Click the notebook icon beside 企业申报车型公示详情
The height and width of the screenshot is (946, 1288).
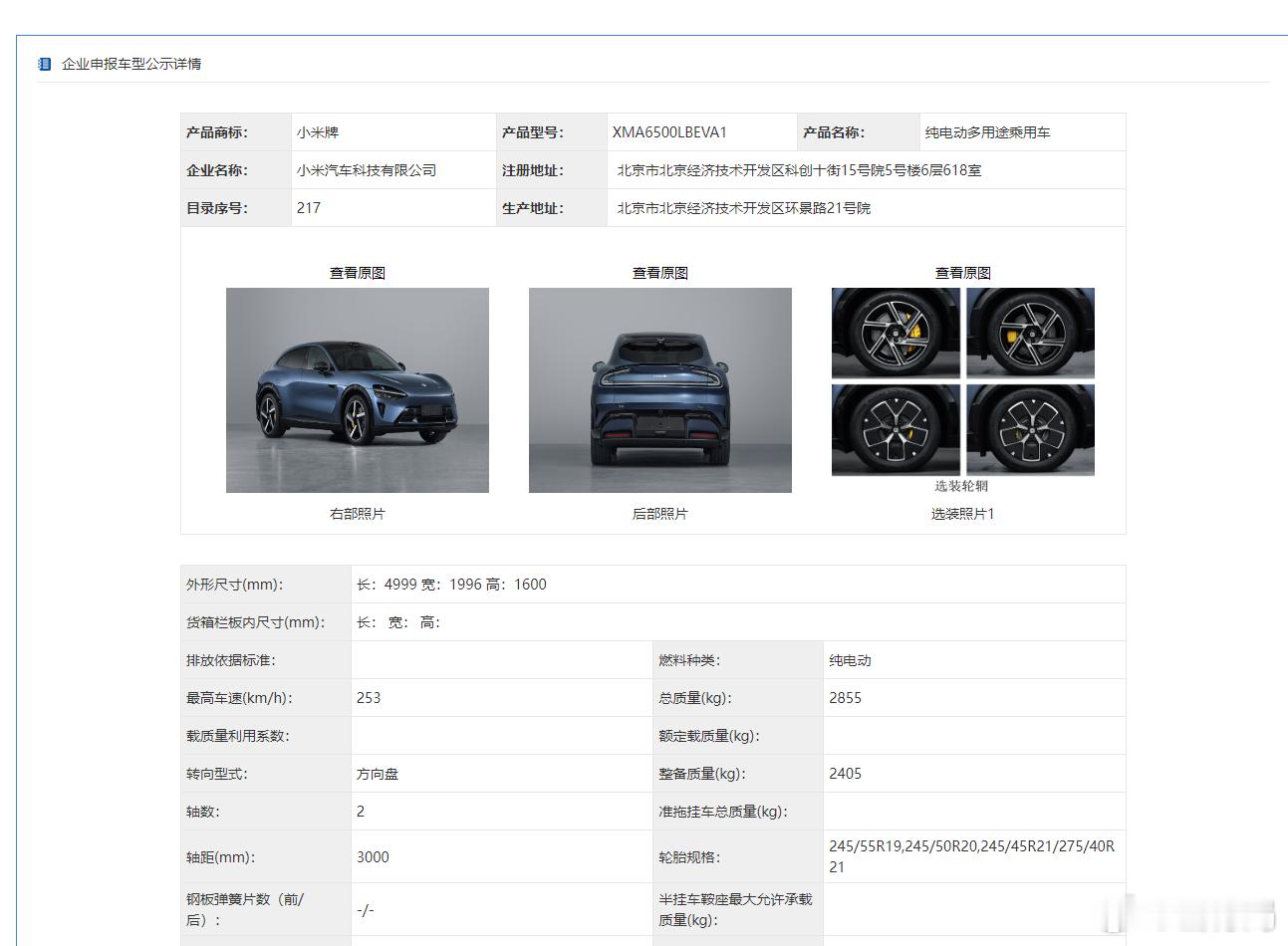click(x=44, y=64)
